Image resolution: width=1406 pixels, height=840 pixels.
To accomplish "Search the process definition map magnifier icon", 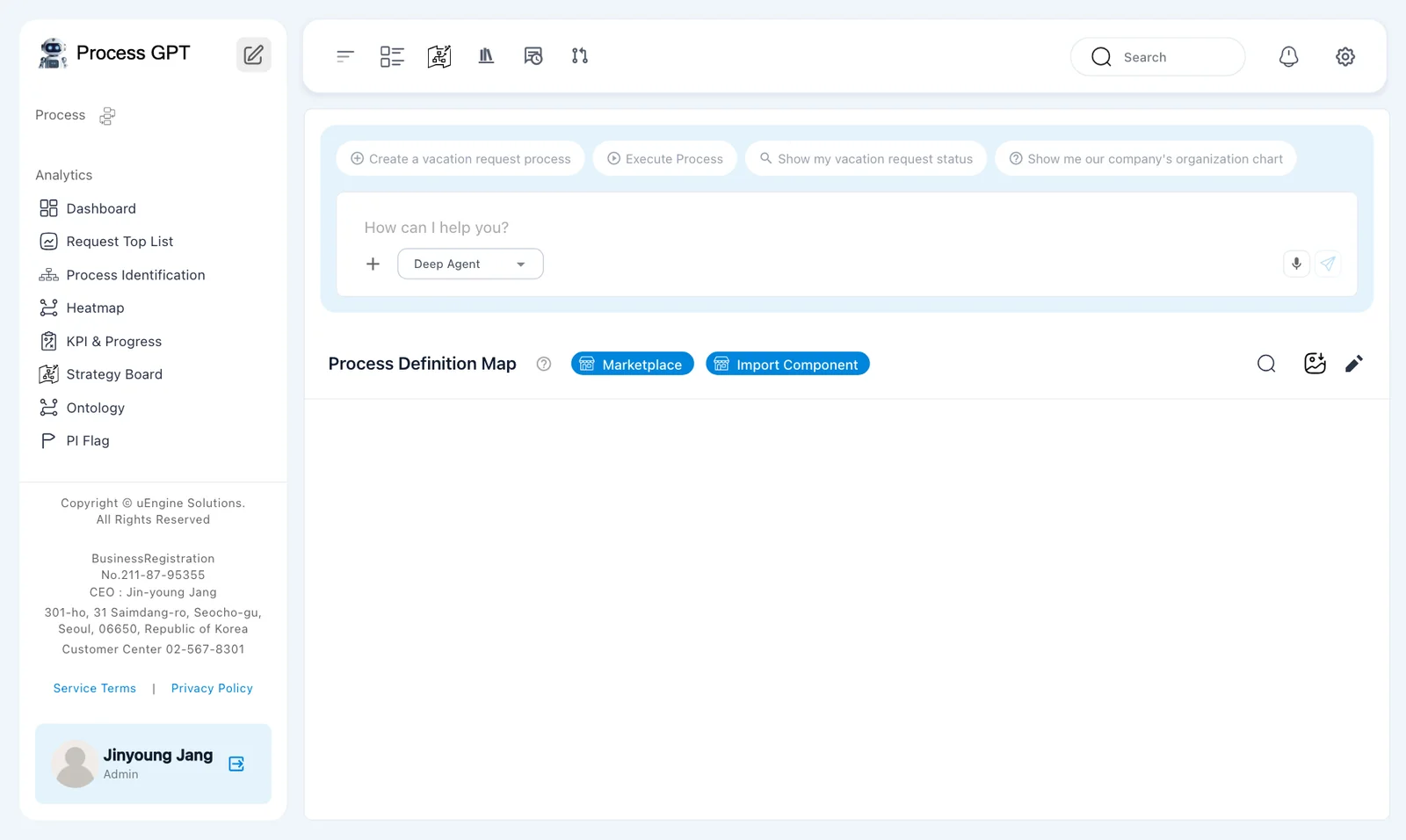I will pyautogui.click(x=1266, y=364).
